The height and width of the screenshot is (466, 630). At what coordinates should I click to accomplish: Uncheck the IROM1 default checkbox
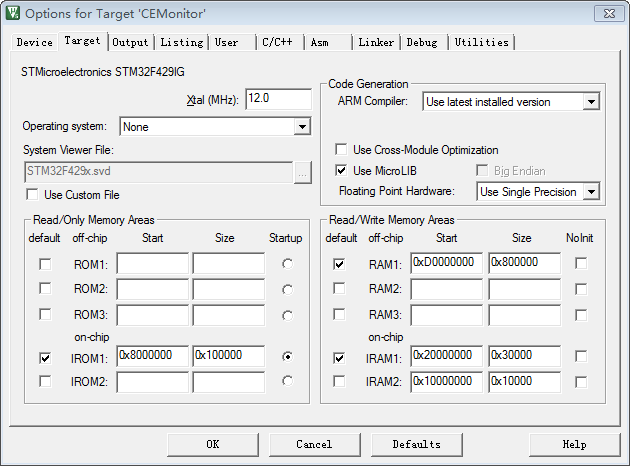point(45,358)
